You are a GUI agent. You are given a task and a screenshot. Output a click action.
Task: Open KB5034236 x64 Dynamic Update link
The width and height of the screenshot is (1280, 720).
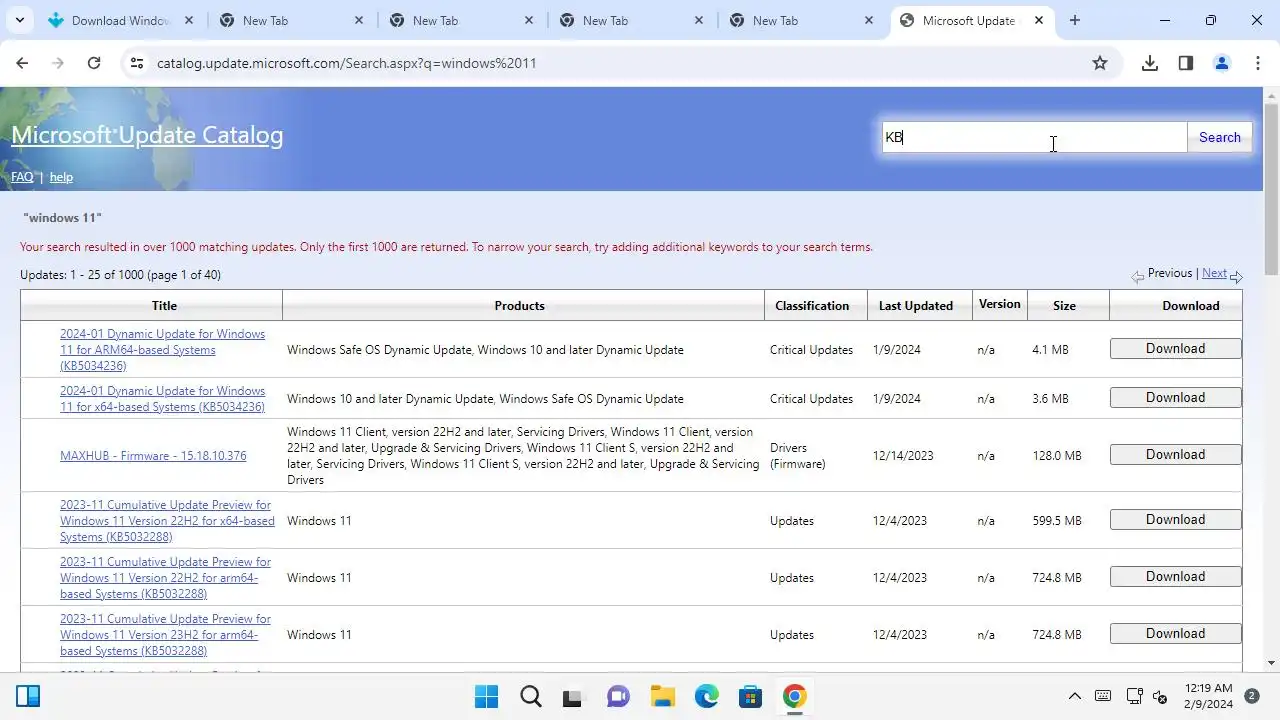[162, 399]
